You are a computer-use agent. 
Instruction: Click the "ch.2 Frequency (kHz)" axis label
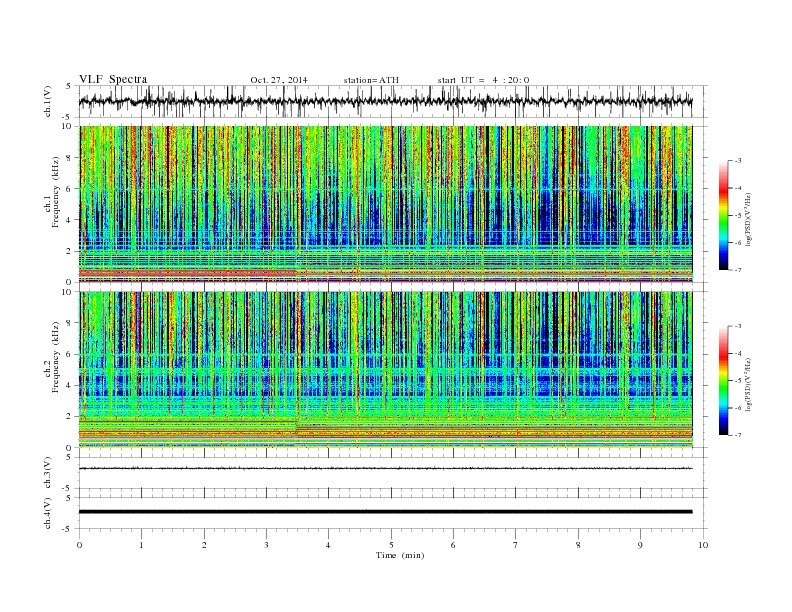(52, 358)
